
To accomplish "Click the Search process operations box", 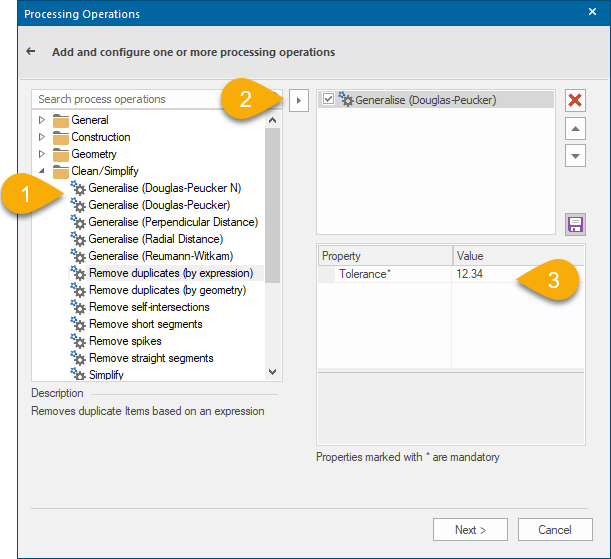I will point(130,99).
